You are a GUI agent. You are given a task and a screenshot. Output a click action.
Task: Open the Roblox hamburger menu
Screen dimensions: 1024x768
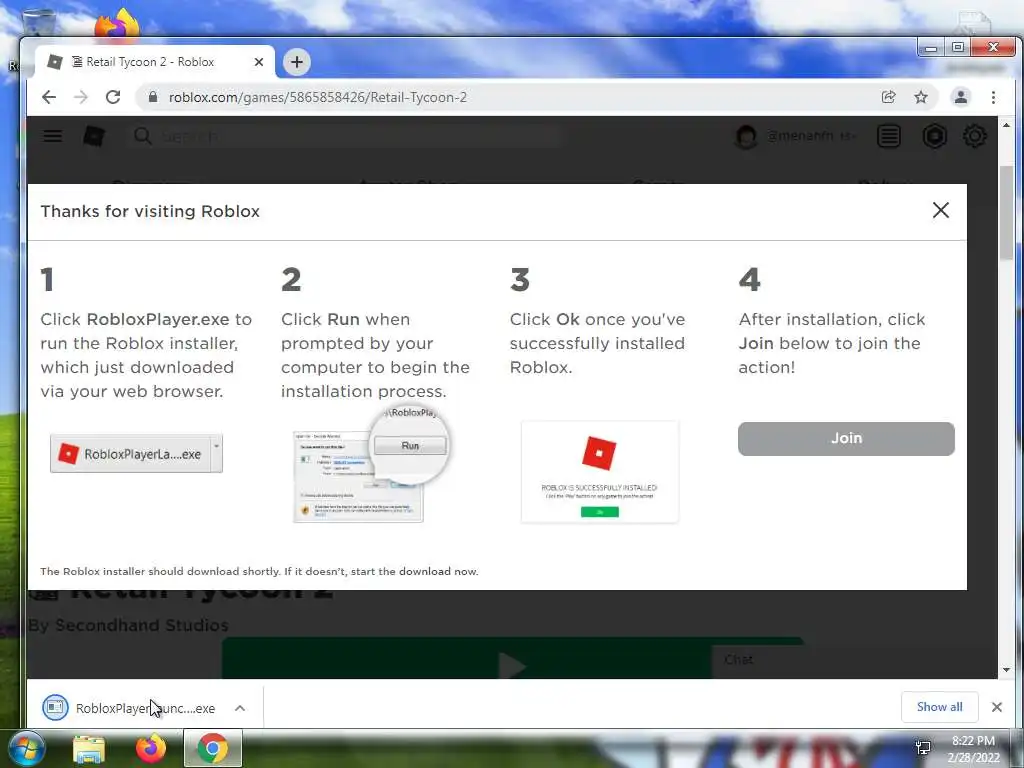[53, 136]
